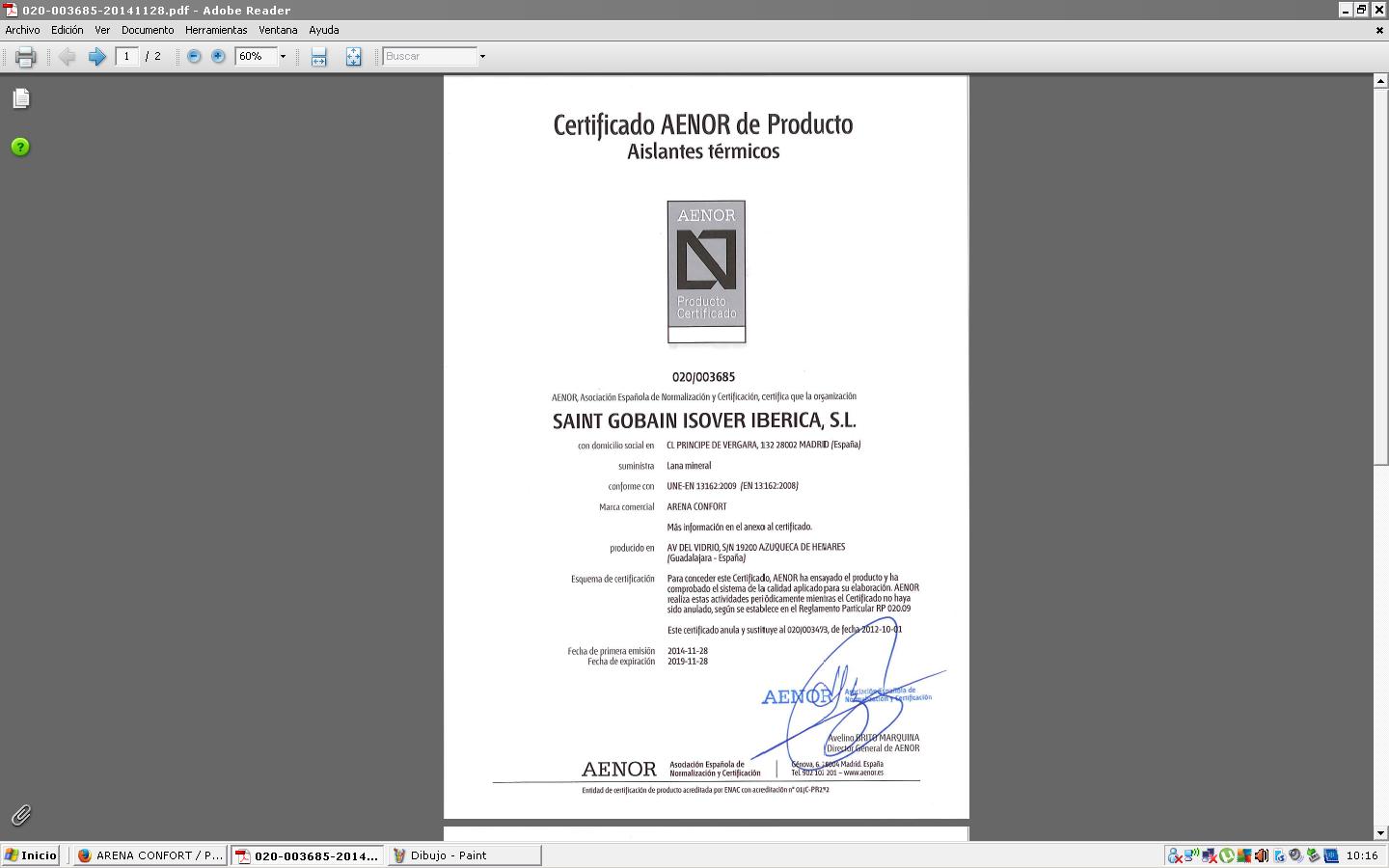Open the zoom percentage dropdown arrow

[x=283, y=56]
